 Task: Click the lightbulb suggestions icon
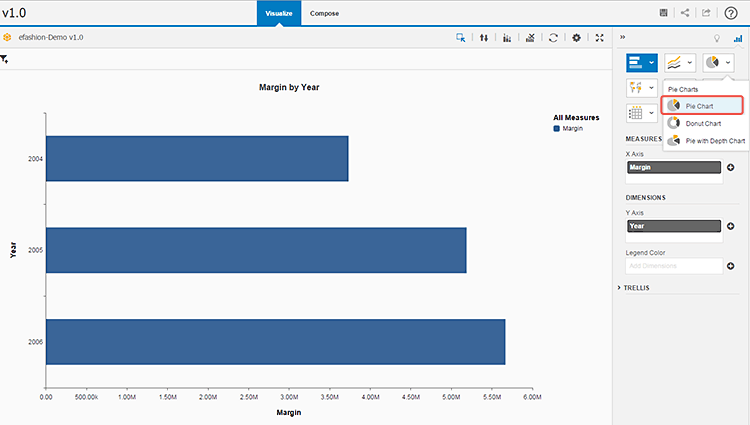pyautogui.click(x=716, y=37)
